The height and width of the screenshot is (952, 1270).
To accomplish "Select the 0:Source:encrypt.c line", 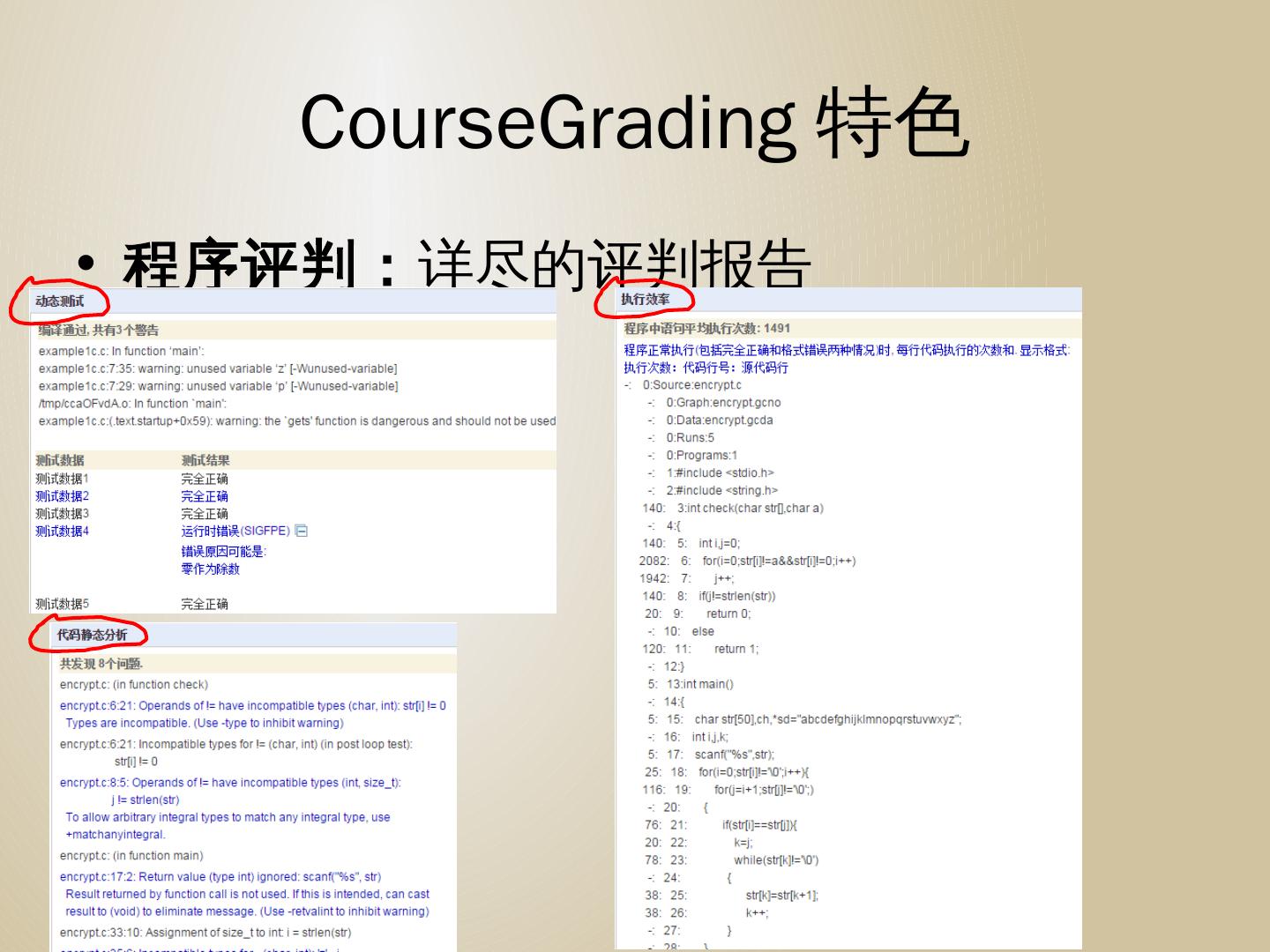I will point(683,385).
